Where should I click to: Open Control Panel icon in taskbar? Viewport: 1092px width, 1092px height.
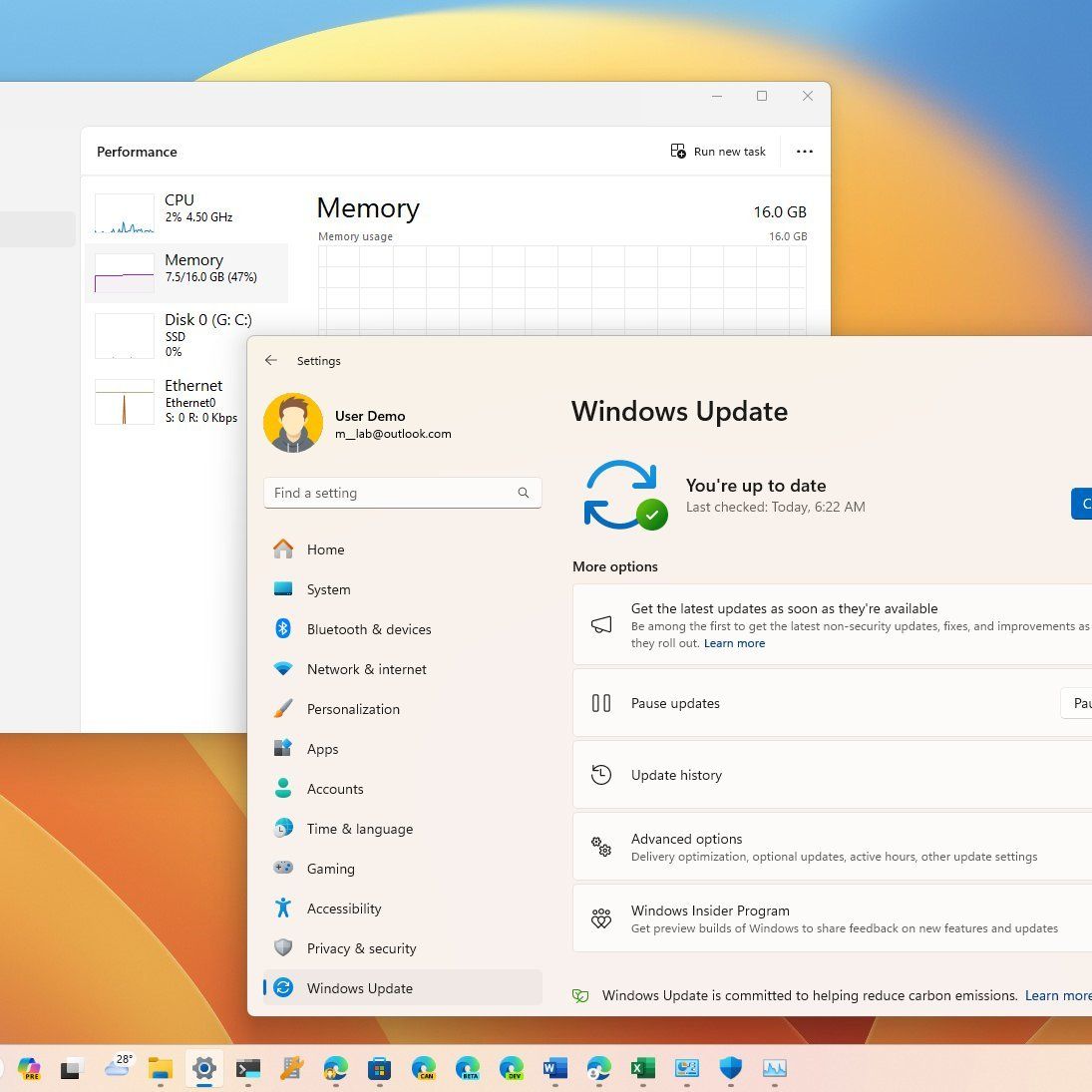click(x=687, y=1068)
